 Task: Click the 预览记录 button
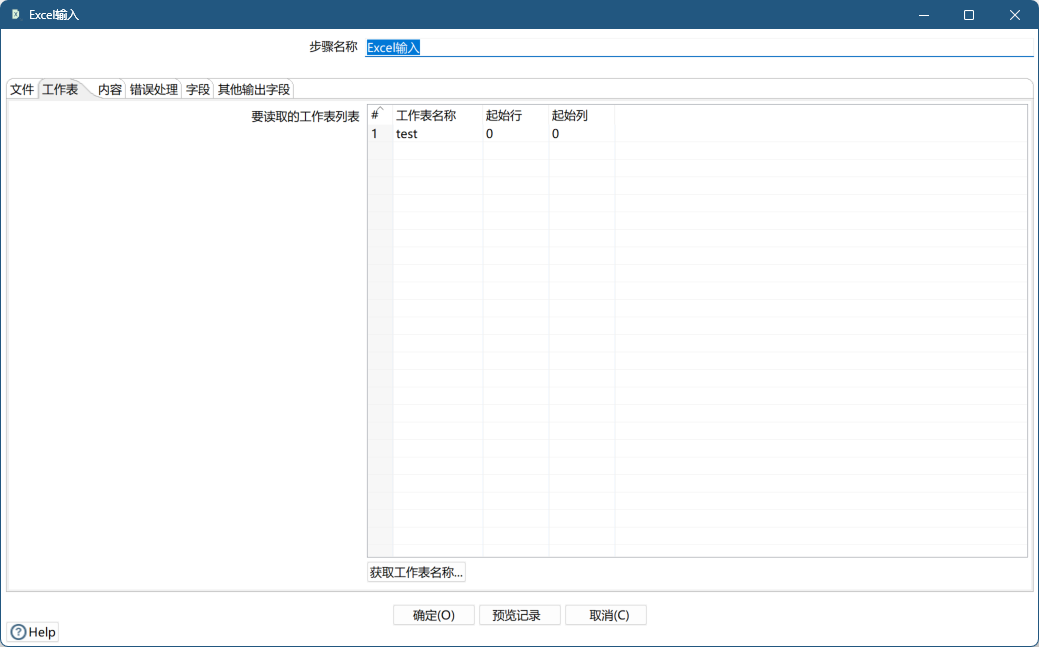519,614
